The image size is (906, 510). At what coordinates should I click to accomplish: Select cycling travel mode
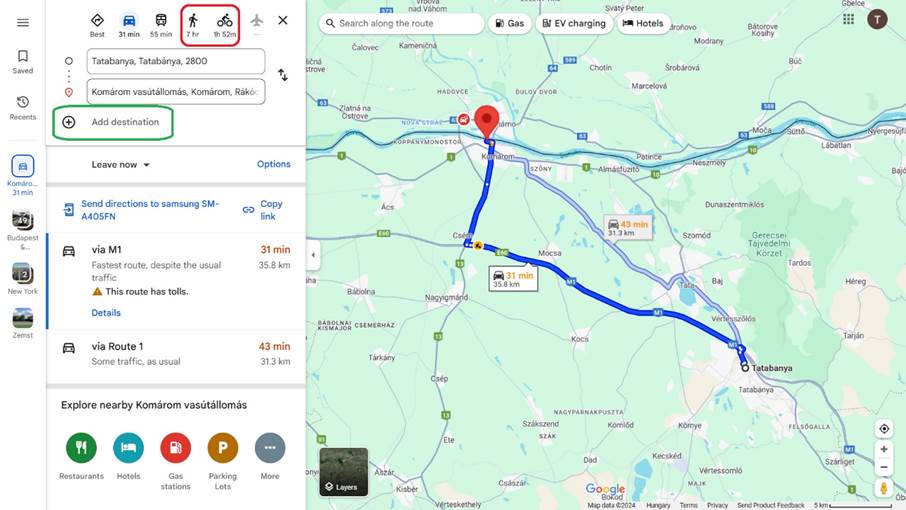pos(225,25)
